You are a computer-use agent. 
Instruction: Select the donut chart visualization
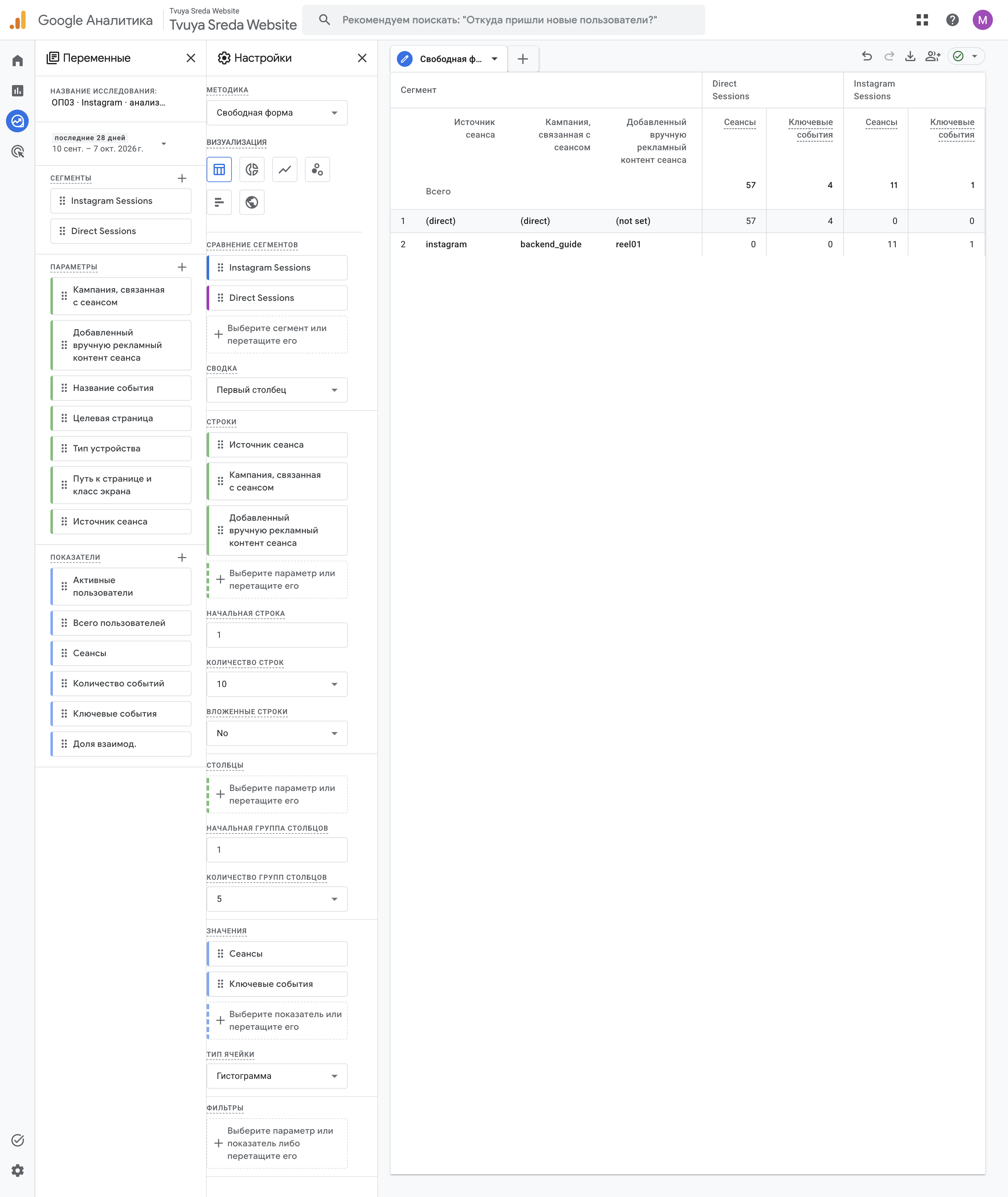pyautogui.click(x=252, y=170)
